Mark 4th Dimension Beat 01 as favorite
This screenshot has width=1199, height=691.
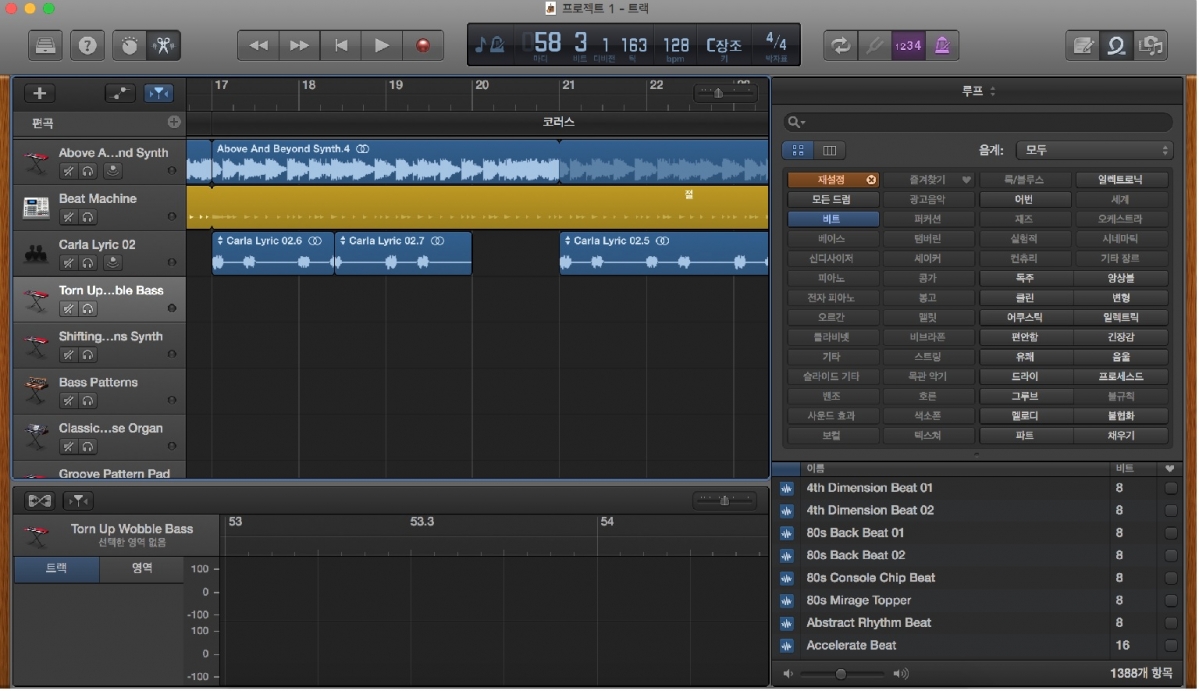tap(1170, 488)
